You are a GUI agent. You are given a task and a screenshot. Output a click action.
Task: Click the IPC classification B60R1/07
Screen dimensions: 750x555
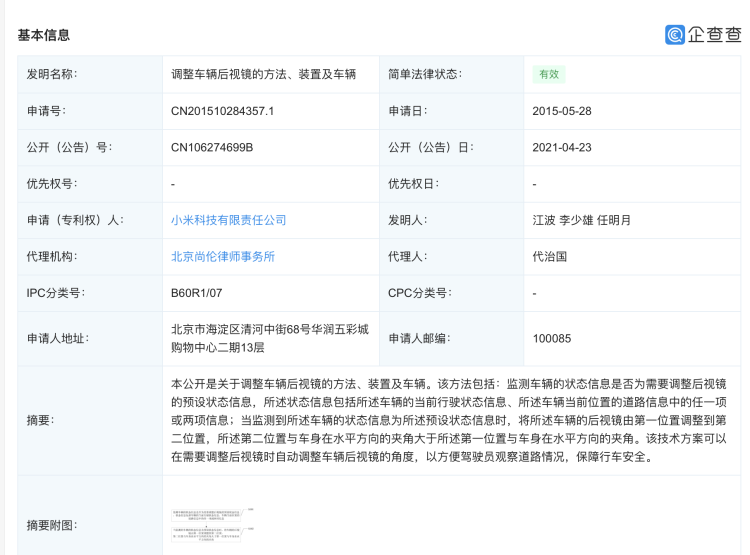[x=197, y=293]
